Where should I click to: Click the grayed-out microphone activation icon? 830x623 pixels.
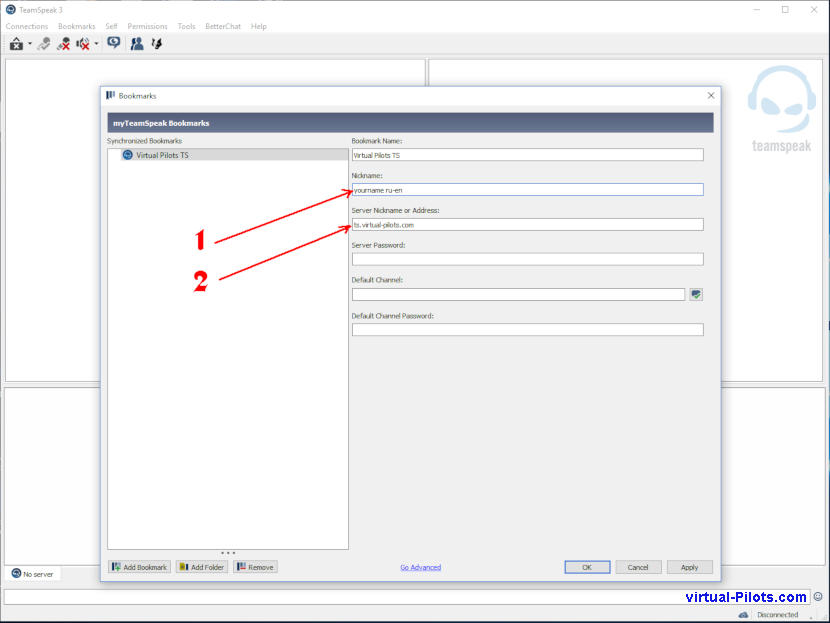(x=44, y=44)
